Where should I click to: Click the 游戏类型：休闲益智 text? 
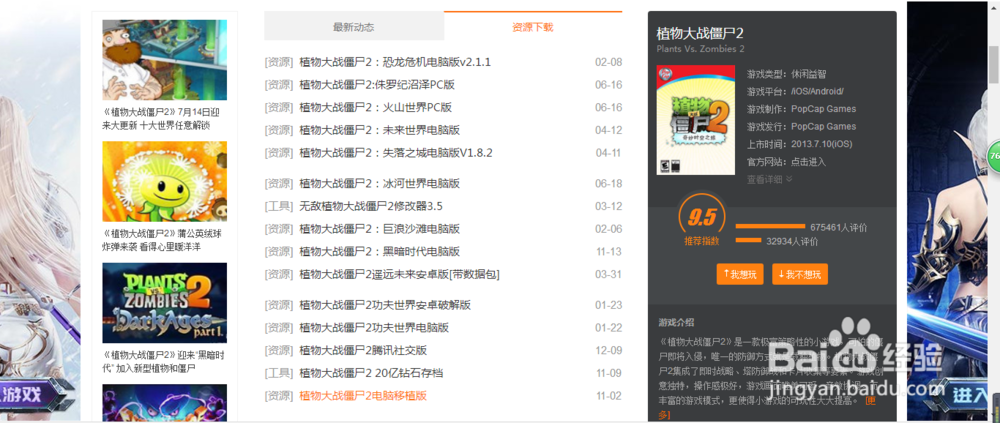(x=787, y=74)
